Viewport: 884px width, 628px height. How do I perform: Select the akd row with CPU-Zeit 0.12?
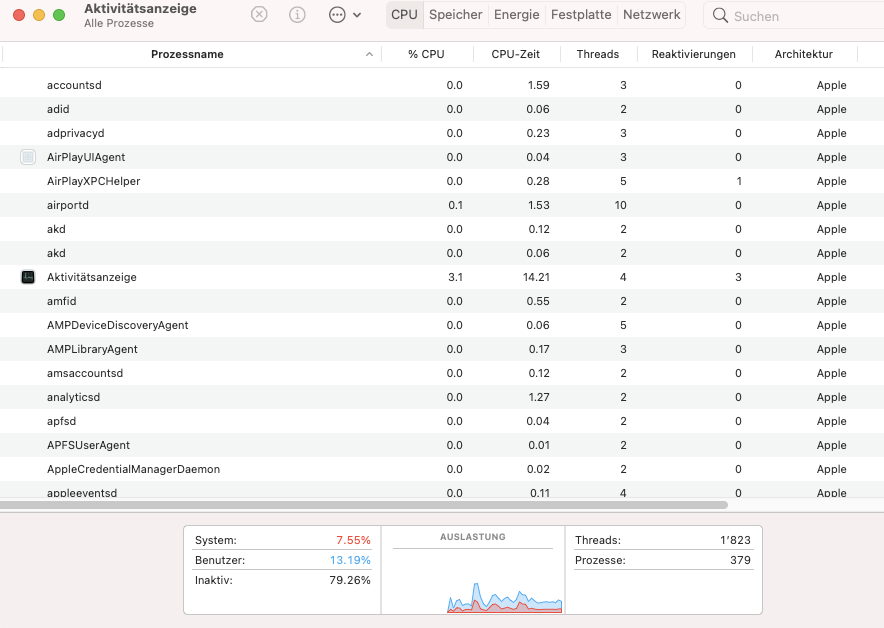pos(442,229)
